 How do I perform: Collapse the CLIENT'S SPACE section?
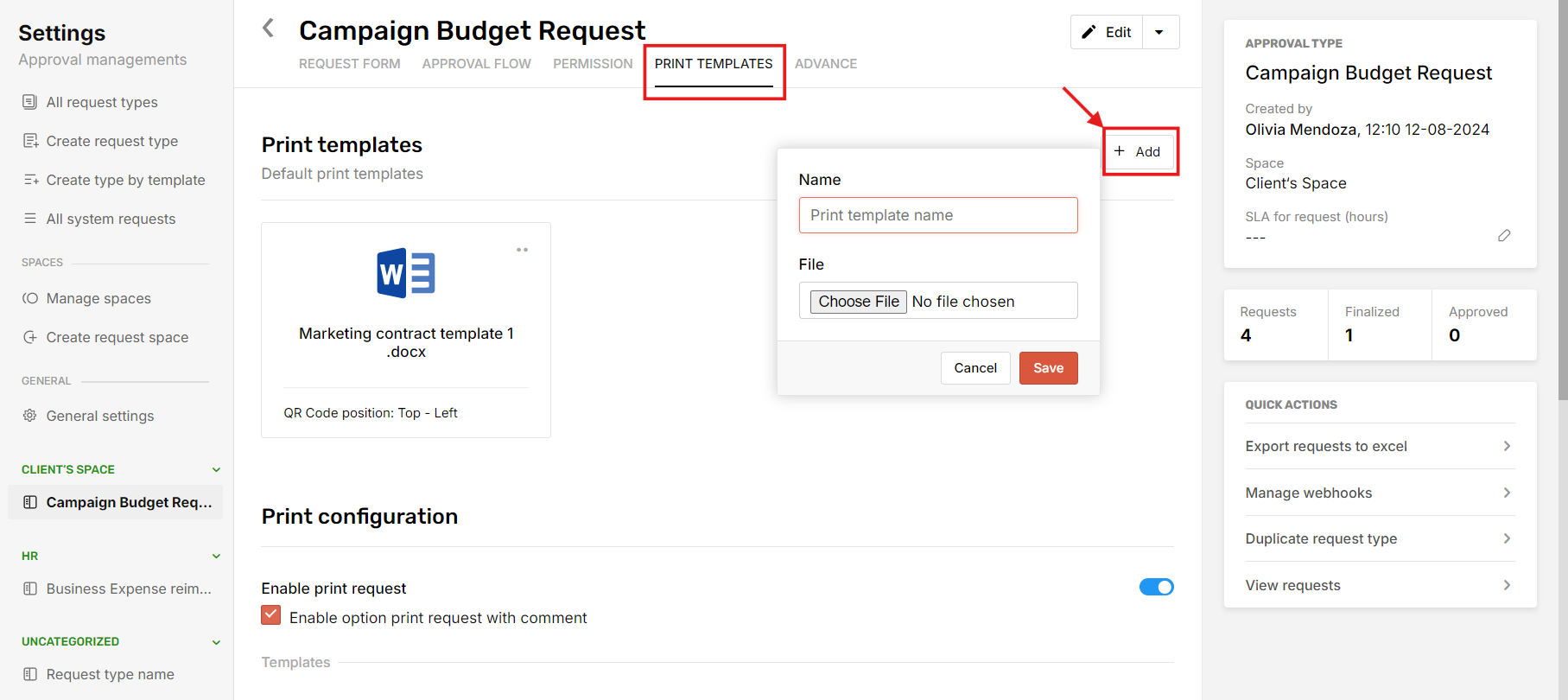pos(216,470)
